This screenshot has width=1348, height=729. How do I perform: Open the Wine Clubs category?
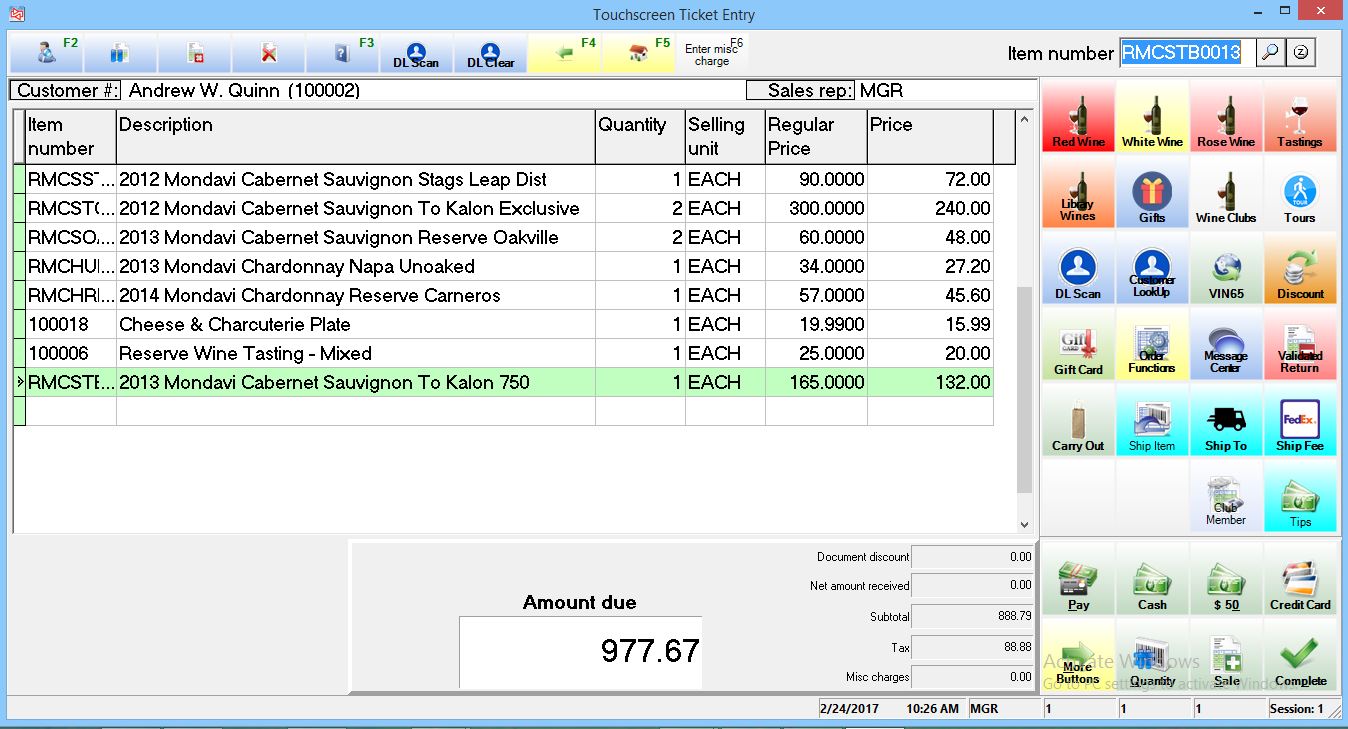click(1226, 194)
